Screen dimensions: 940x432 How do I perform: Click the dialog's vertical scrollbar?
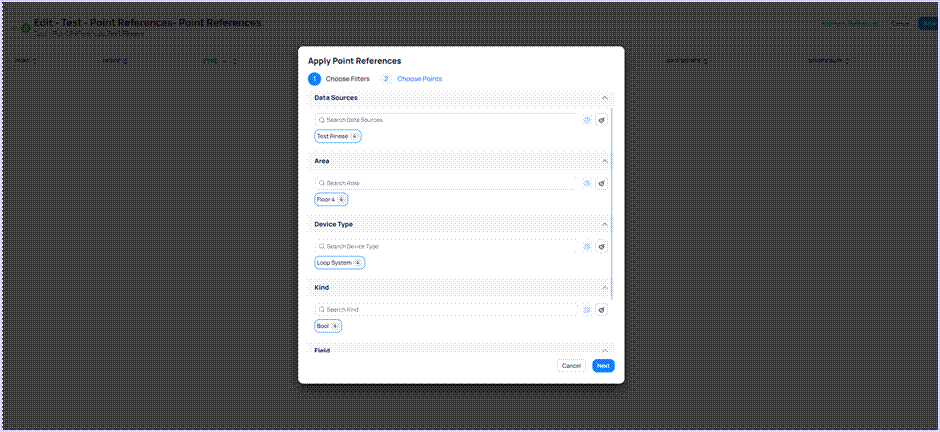(612, 200)
